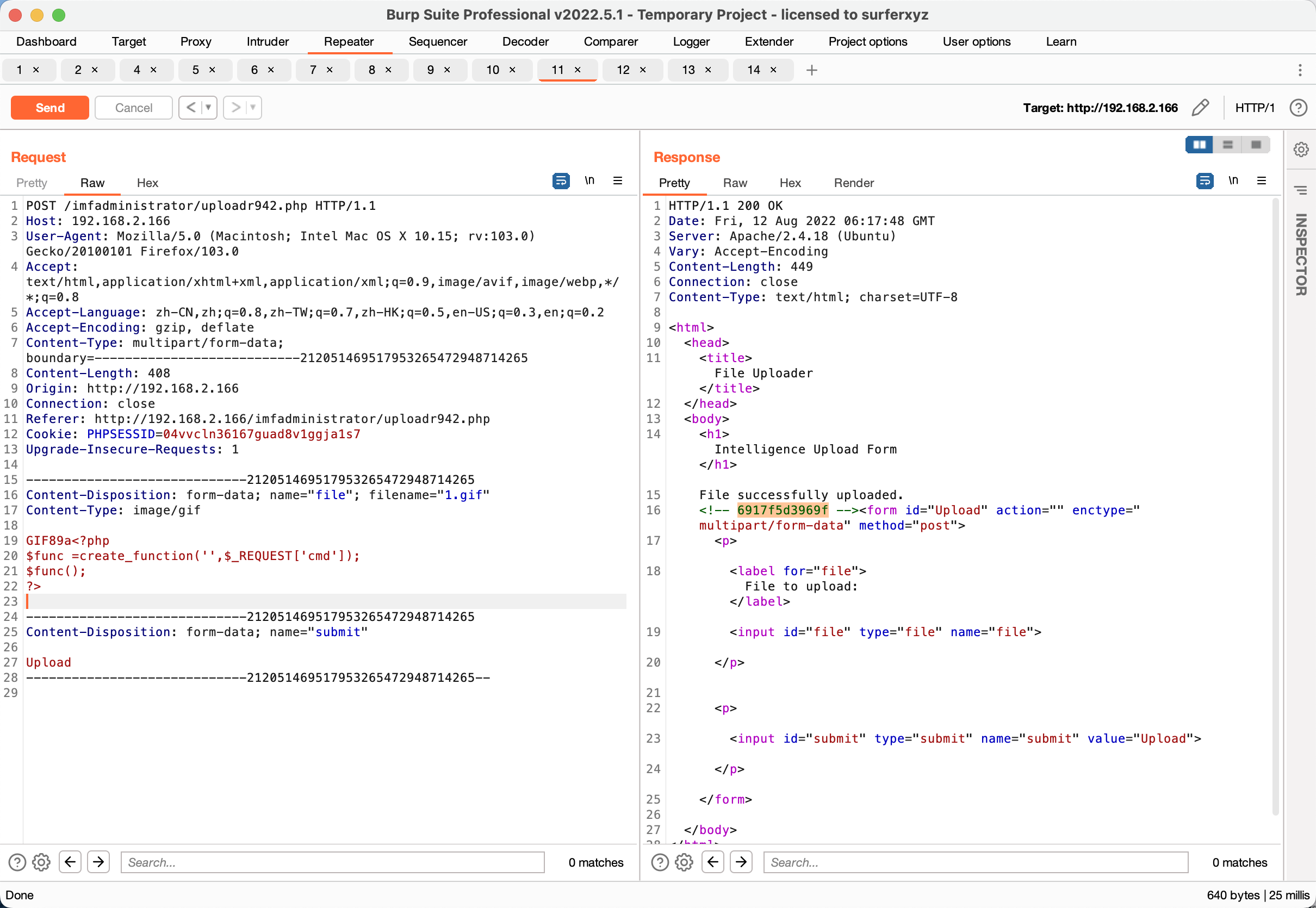Switch Request view to Pretty

32,183
